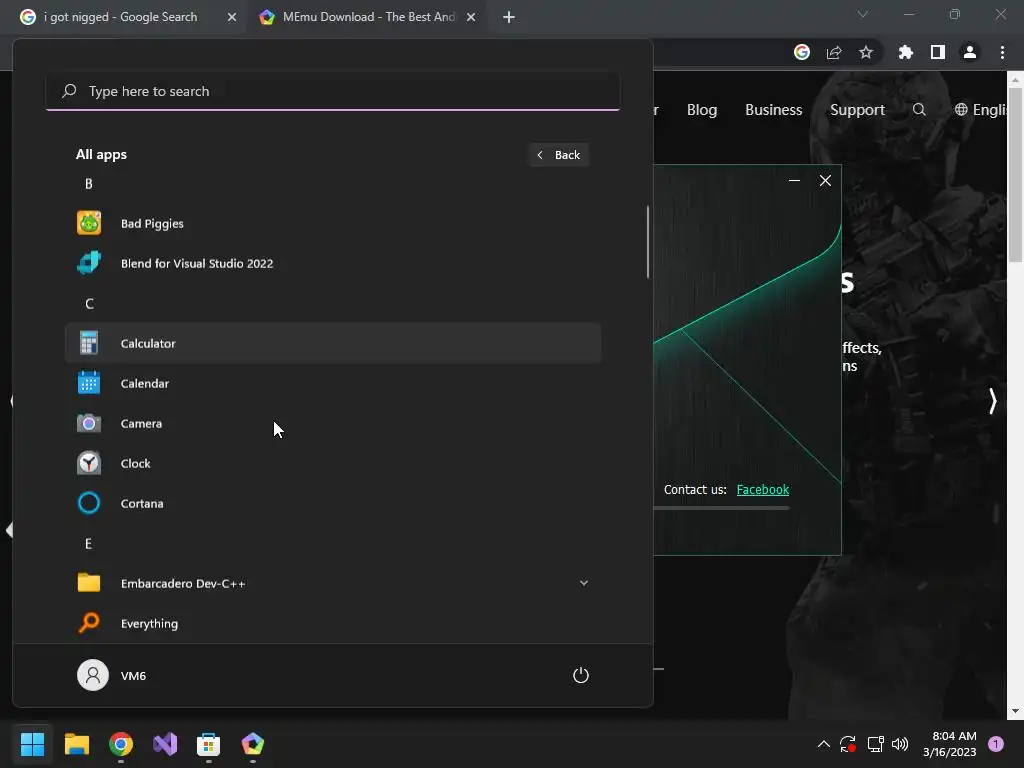
Task: Open Chrome three-dot menu
Action: [1002, 52]
